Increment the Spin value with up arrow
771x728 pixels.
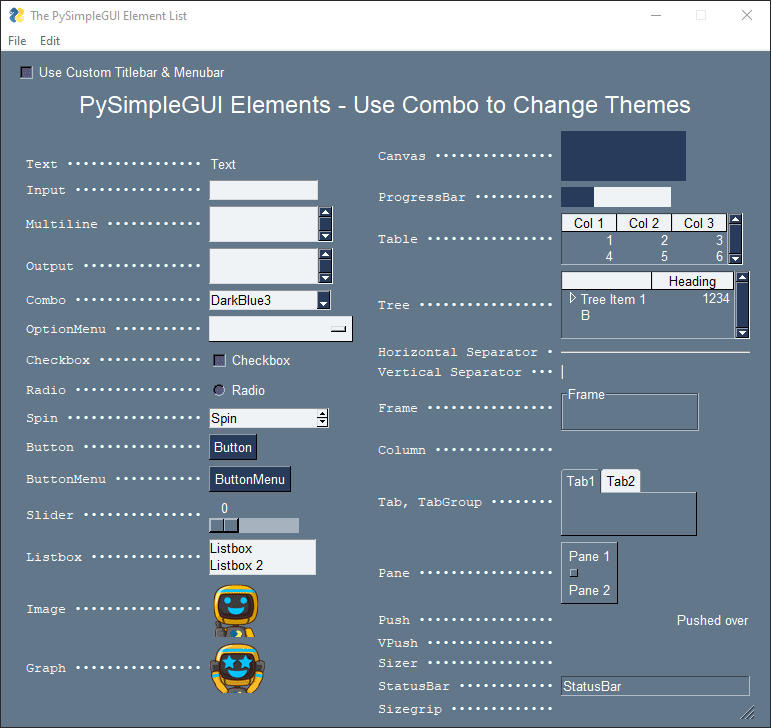(322, 414)
